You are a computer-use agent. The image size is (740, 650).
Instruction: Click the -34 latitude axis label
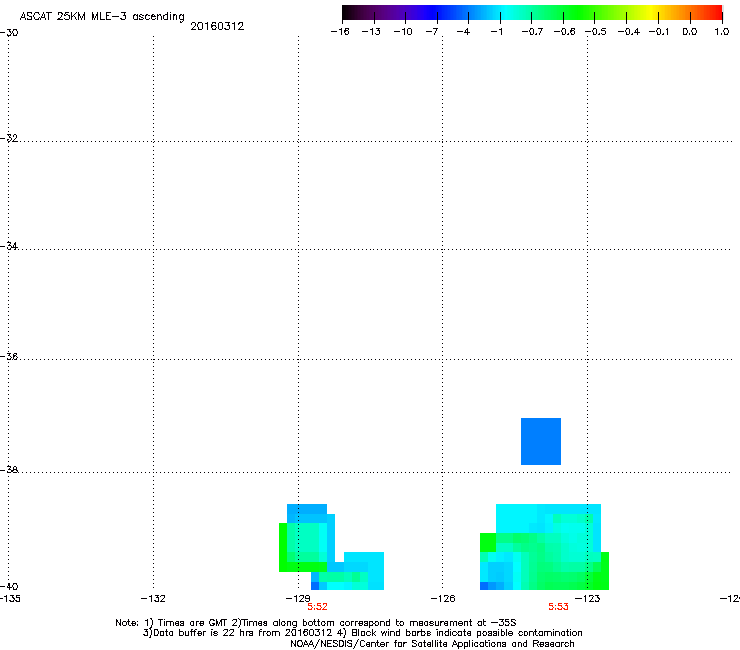click(x=9, y=246)
